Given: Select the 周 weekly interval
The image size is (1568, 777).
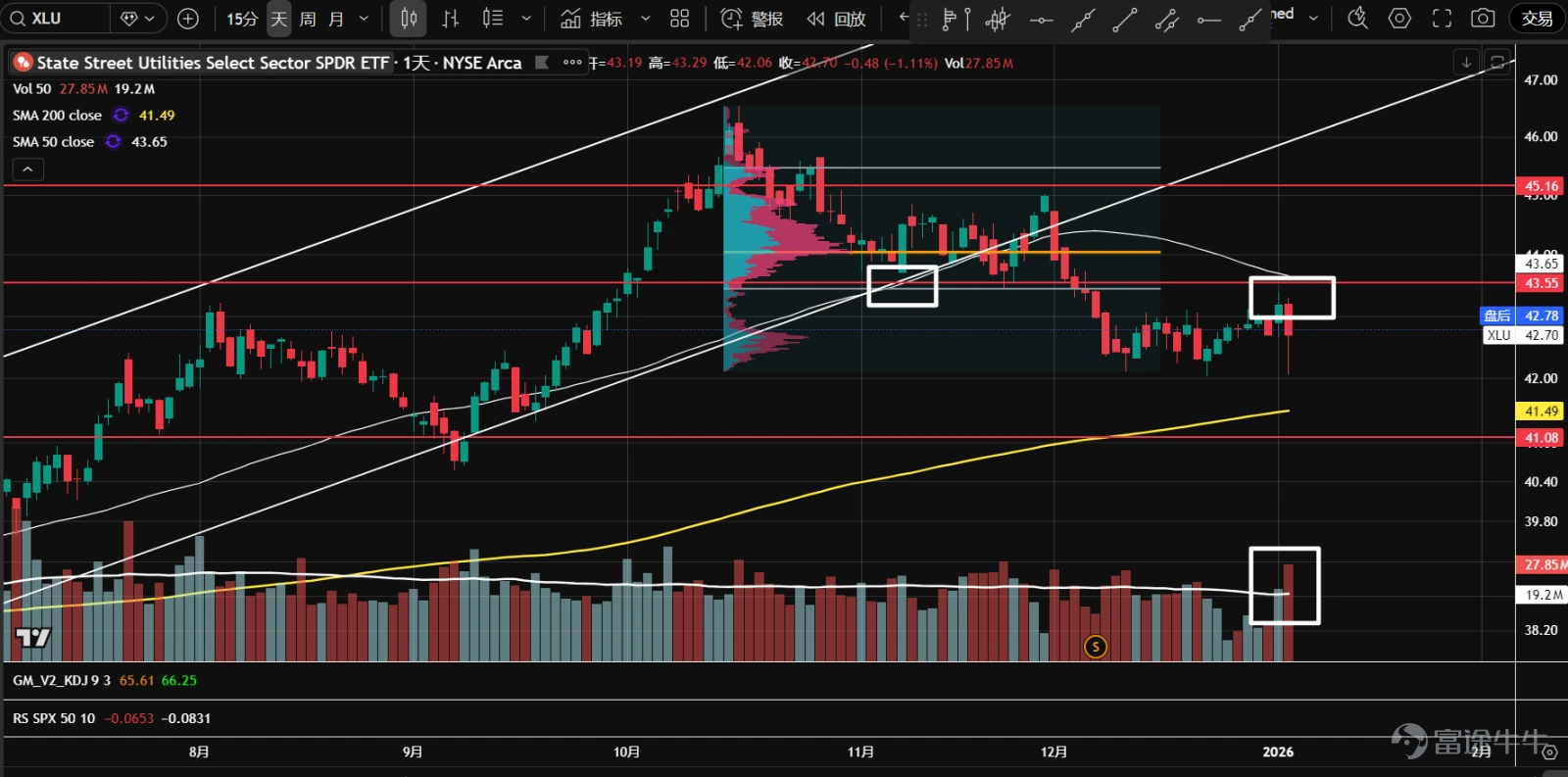Looking at the screenshot, I should click(308, 19).
